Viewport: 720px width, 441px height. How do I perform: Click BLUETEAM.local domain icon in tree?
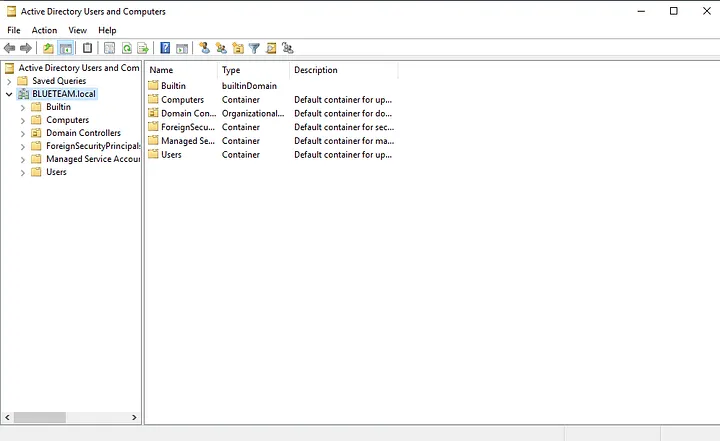tap(23, 94)
